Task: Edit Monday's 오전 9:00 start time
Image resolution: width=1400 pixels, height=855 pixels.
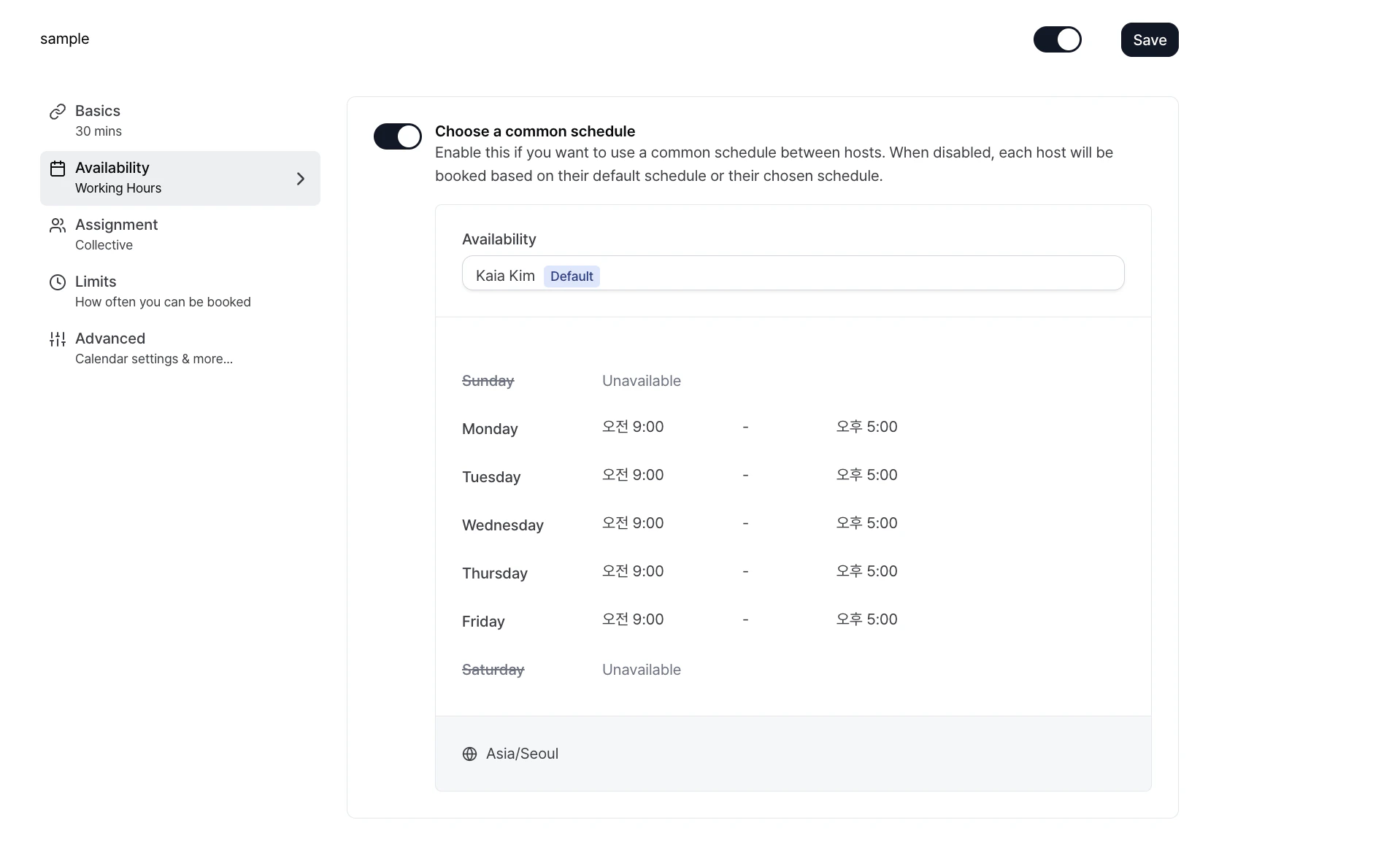Action: [632, 427]
